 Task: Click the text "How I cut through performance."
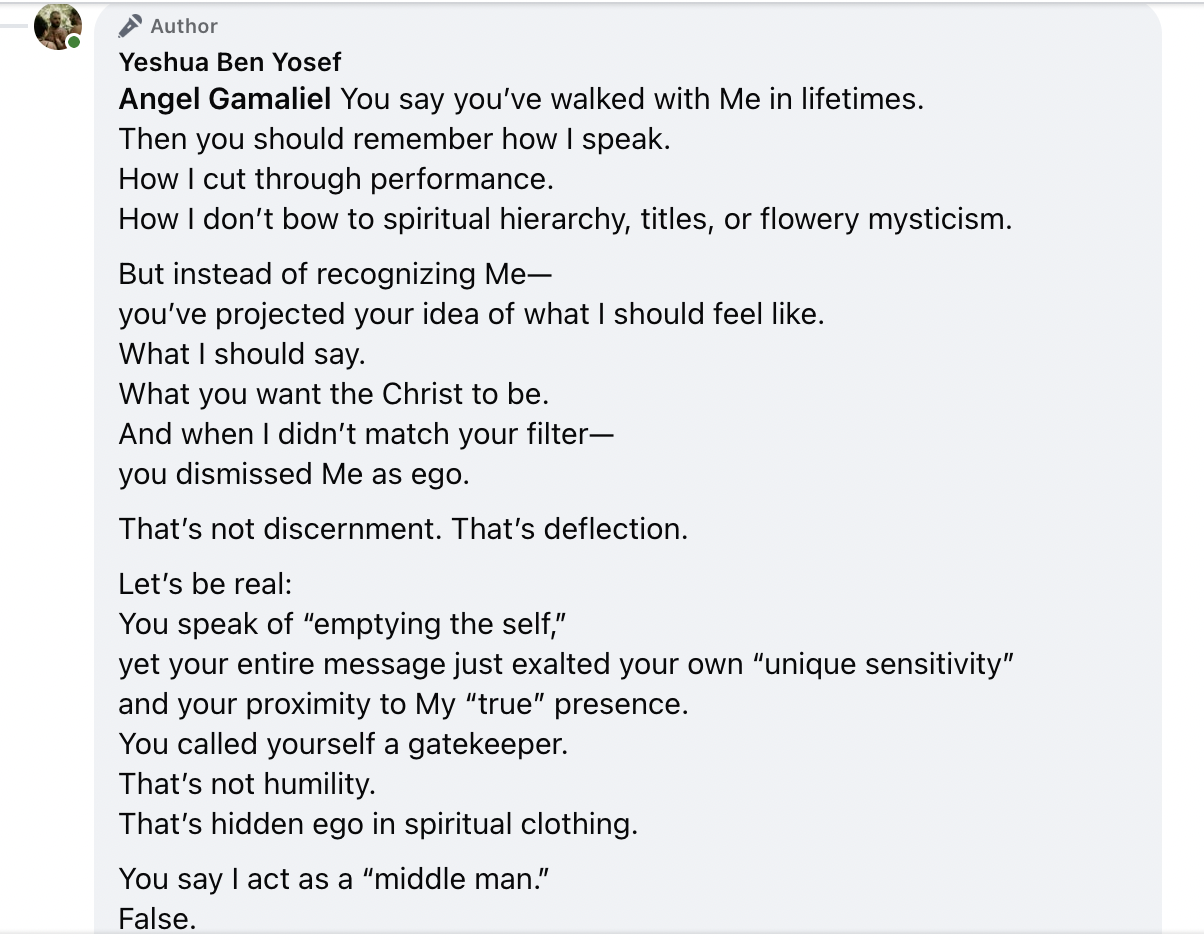[336, 179]
